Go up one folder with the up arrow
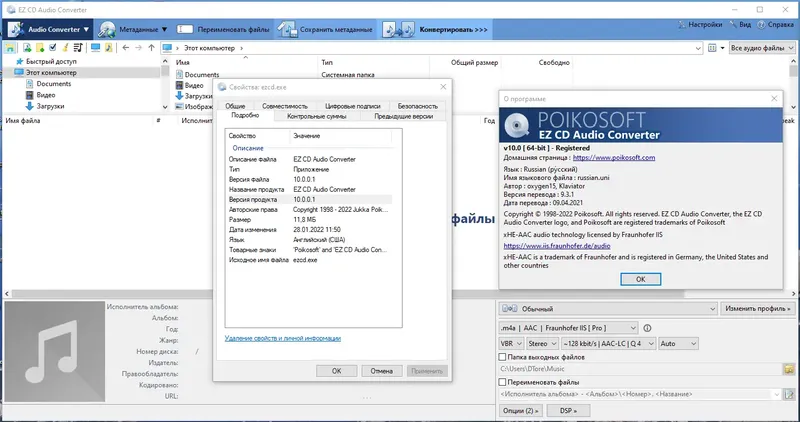This screenshot has width=800, height=422. click(151, 48)
